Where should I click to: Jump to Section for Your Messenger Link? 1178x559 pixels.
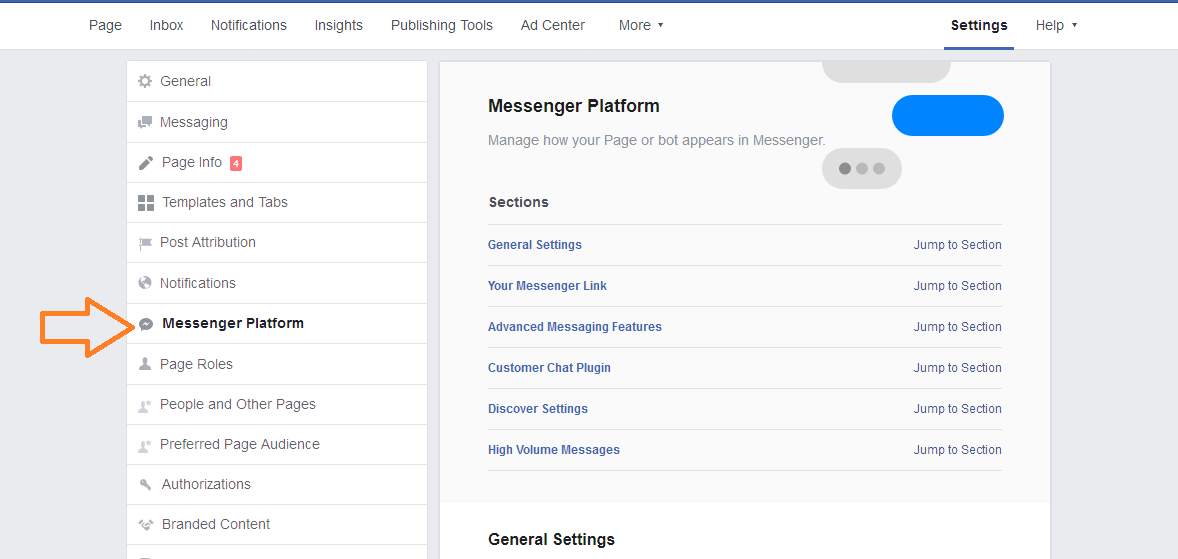point(957,286)
